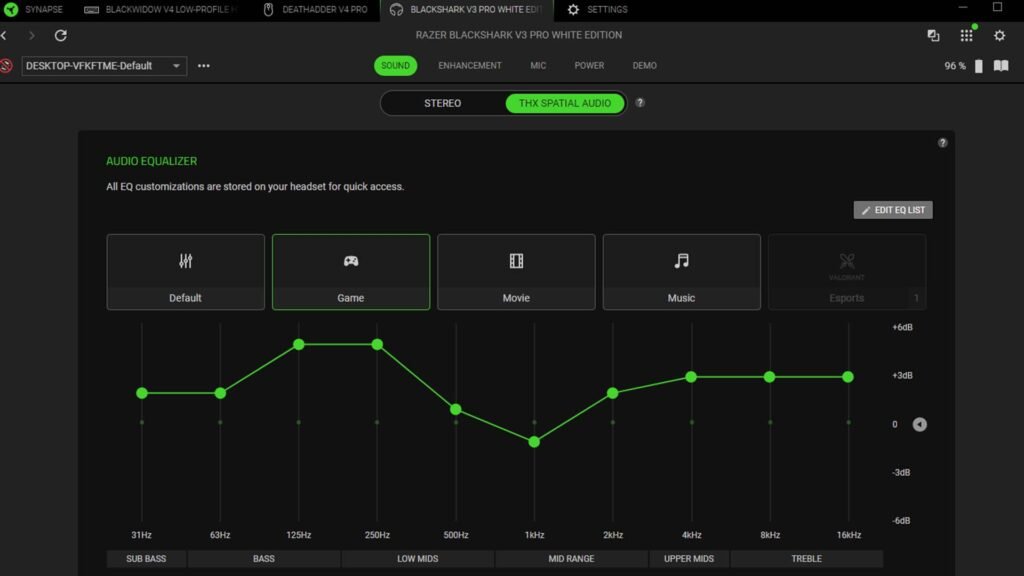This screenshot has height=576, width=1024.
Task: Click the keyboard icon on BlackWidow tab
Action: (x=91, y=10)
